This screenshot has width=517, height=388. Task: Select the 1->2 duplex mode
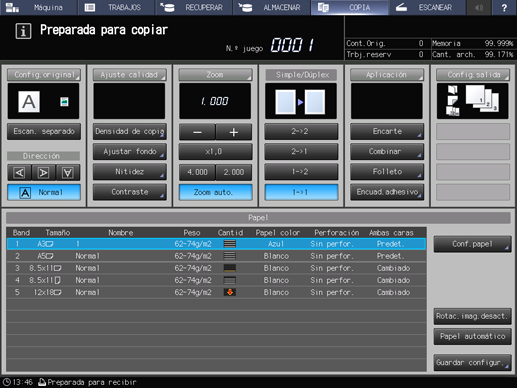[301, 172]
